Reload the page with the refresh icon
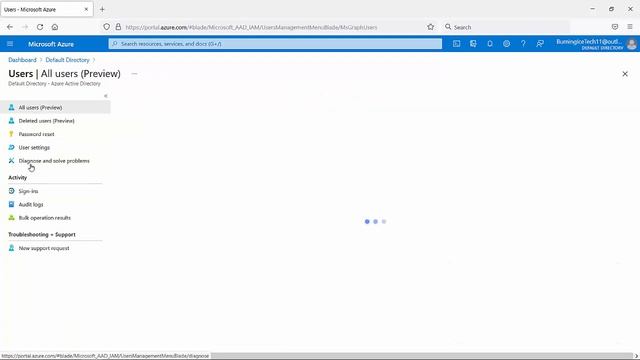 click(40, 27)
